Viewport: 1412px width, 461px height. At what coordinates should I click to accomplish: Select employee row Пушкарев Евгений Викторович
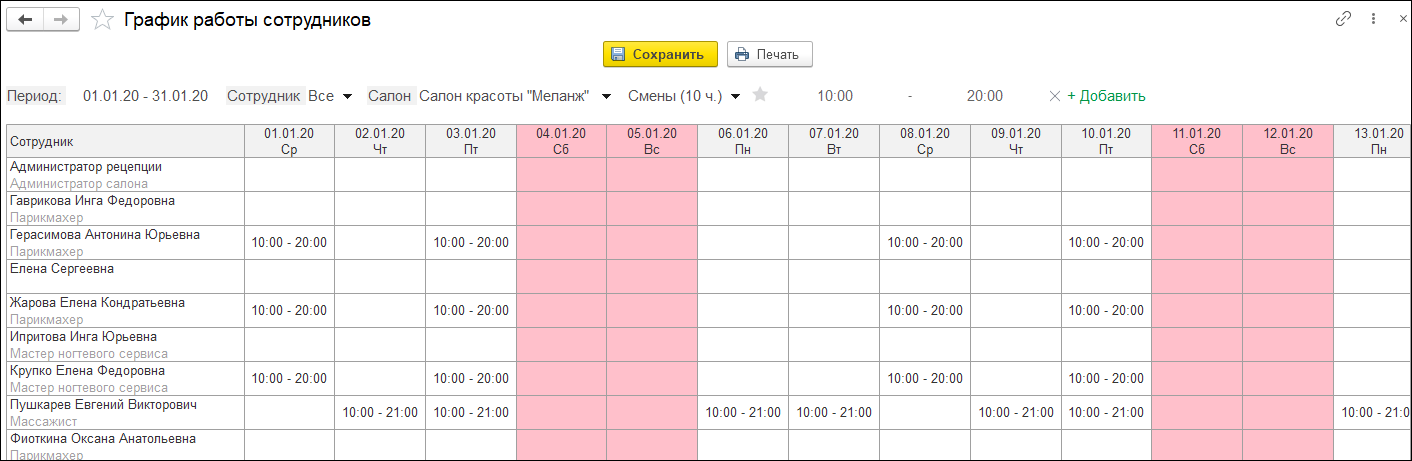103,405
